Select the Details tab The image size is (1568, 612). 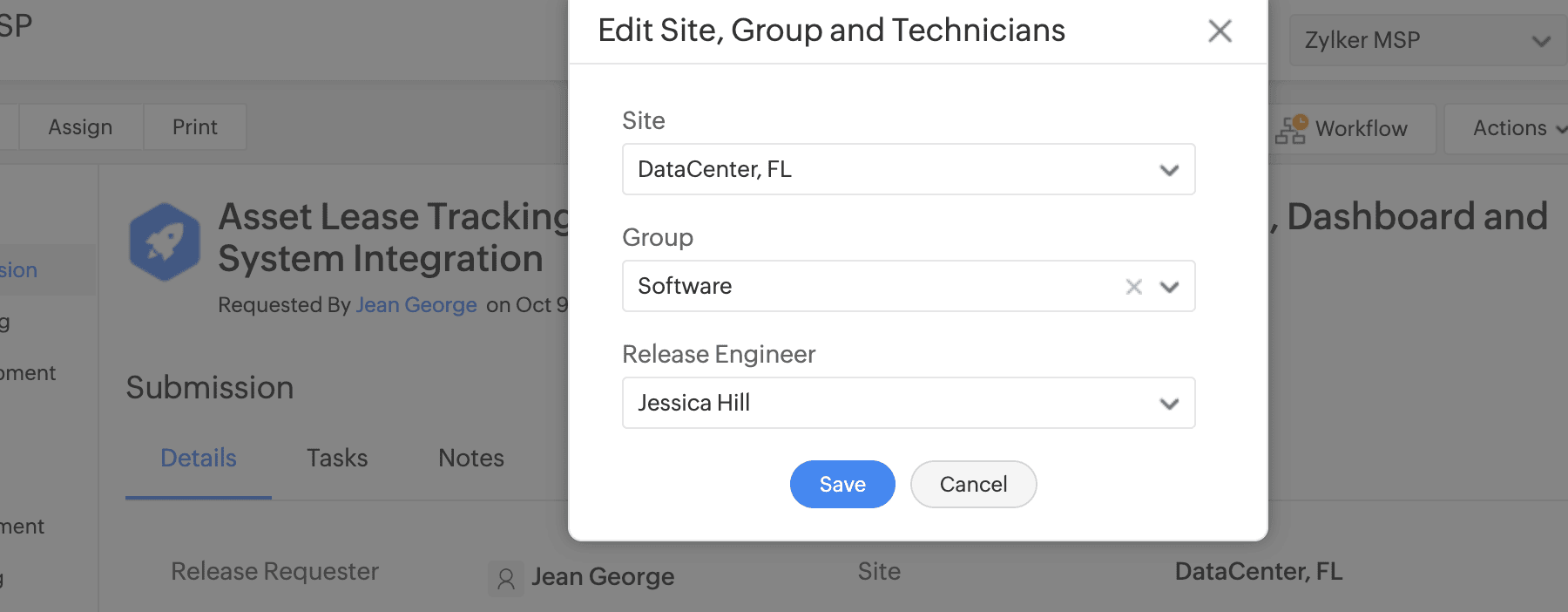[199, 458]
